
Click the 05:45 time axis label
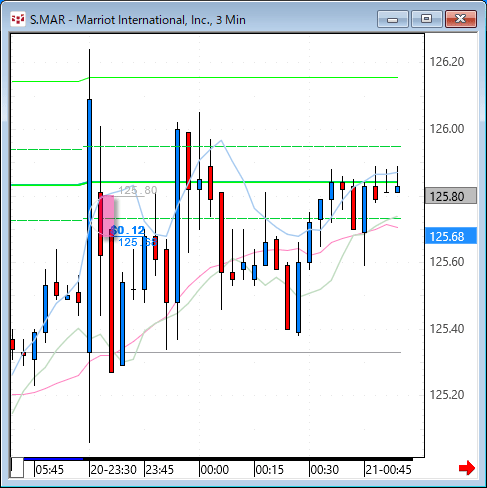pos(49,470)
